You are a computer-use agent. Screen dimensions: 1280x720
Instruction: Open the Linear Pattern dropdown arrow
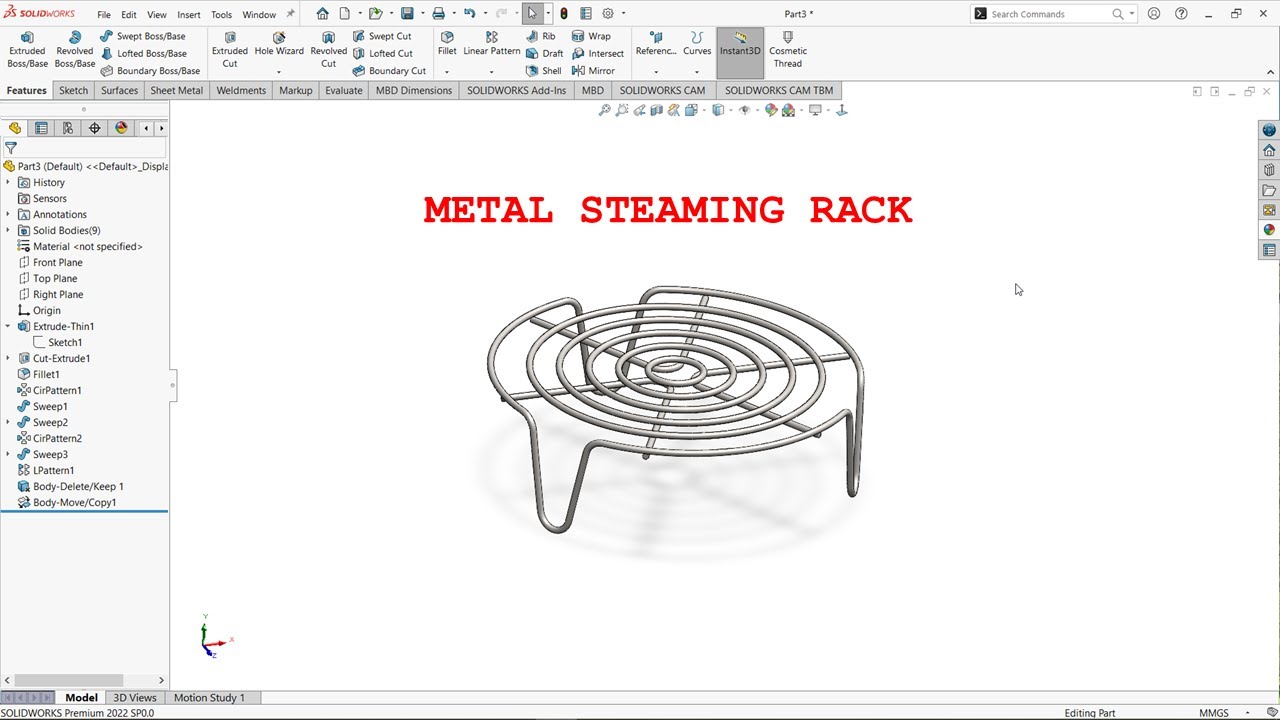(491, 72)
